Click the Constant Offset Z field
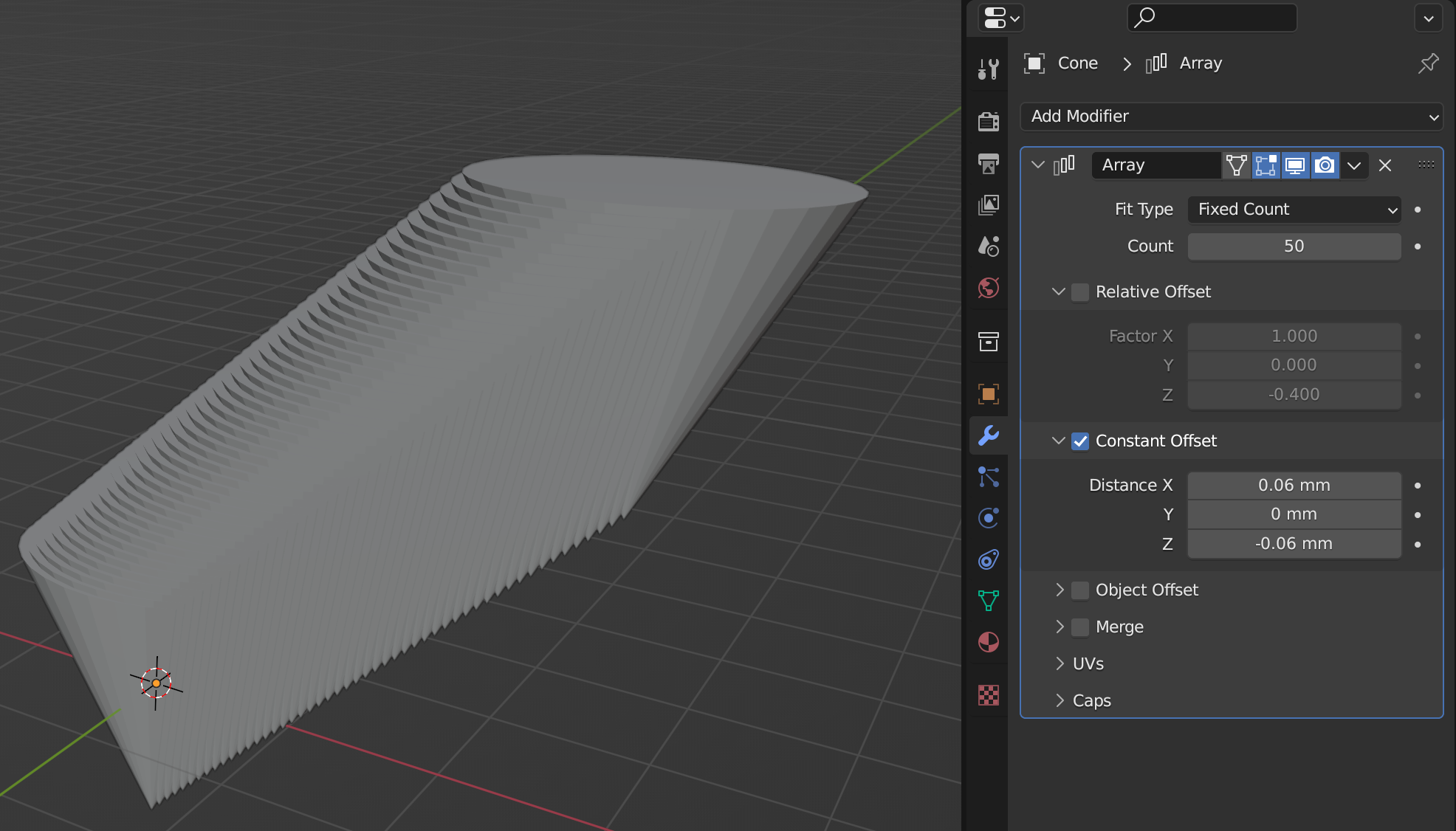This screenshot has height=831, width=1456. (x=1294, y=544)
